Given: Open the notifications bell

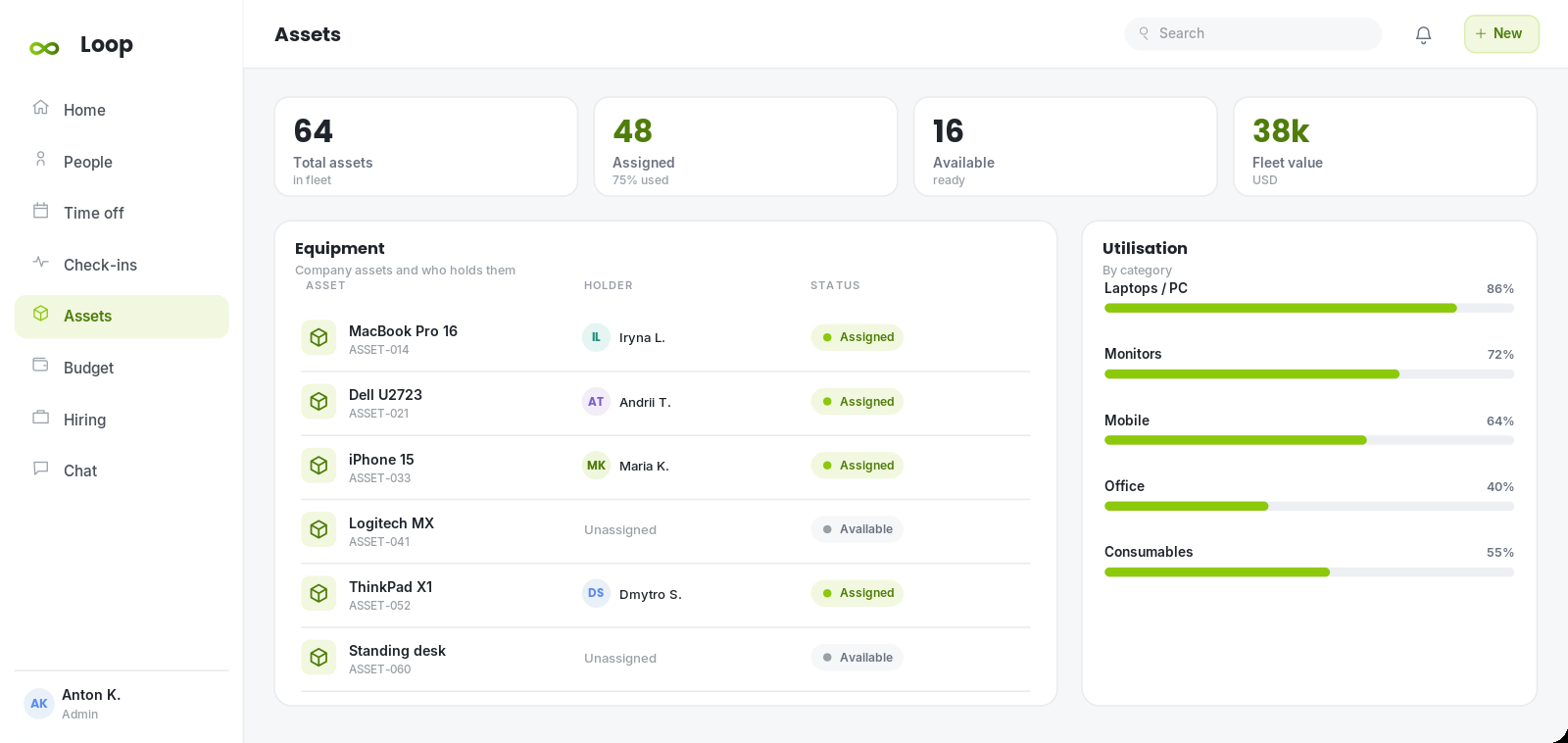Looking at the screenshot, I should click(x=1423, y=34).
